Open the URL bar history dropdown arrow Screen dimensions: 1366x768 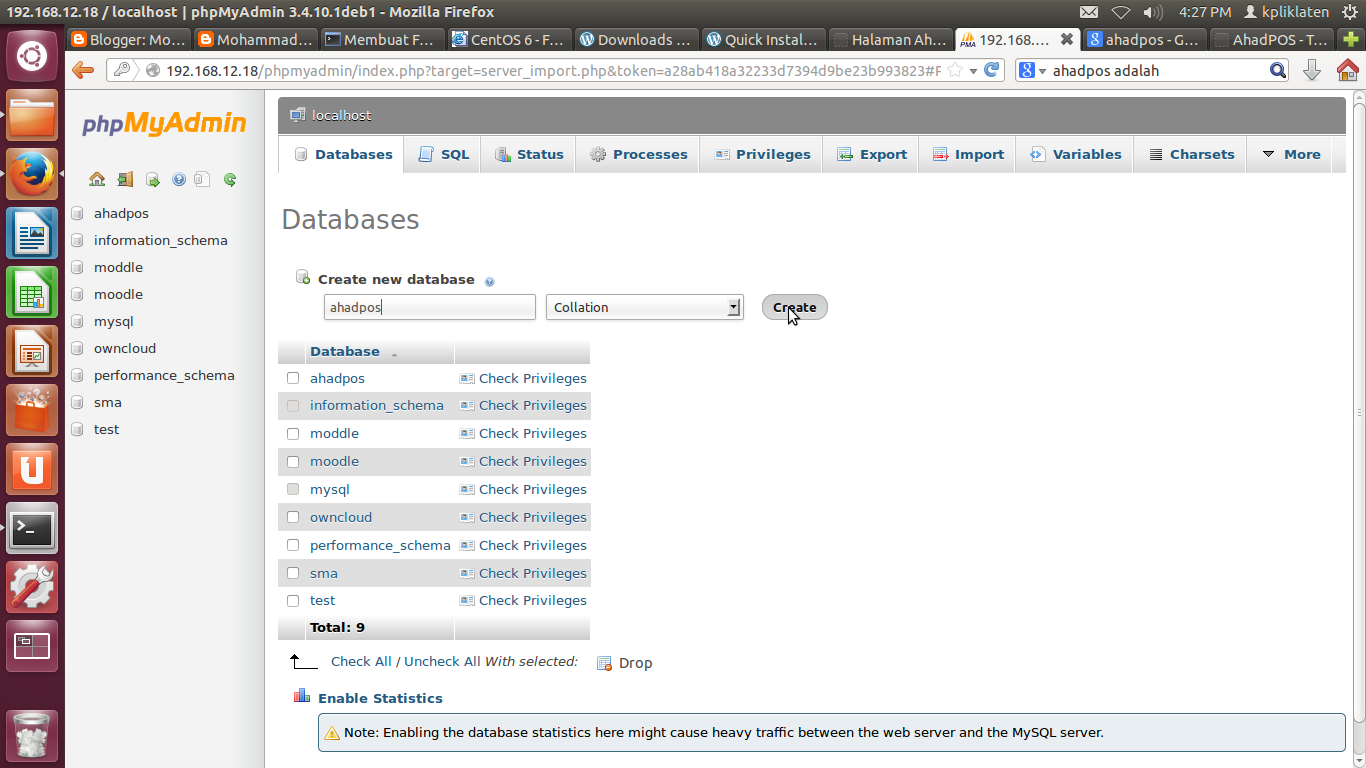[x=974, y=71]
